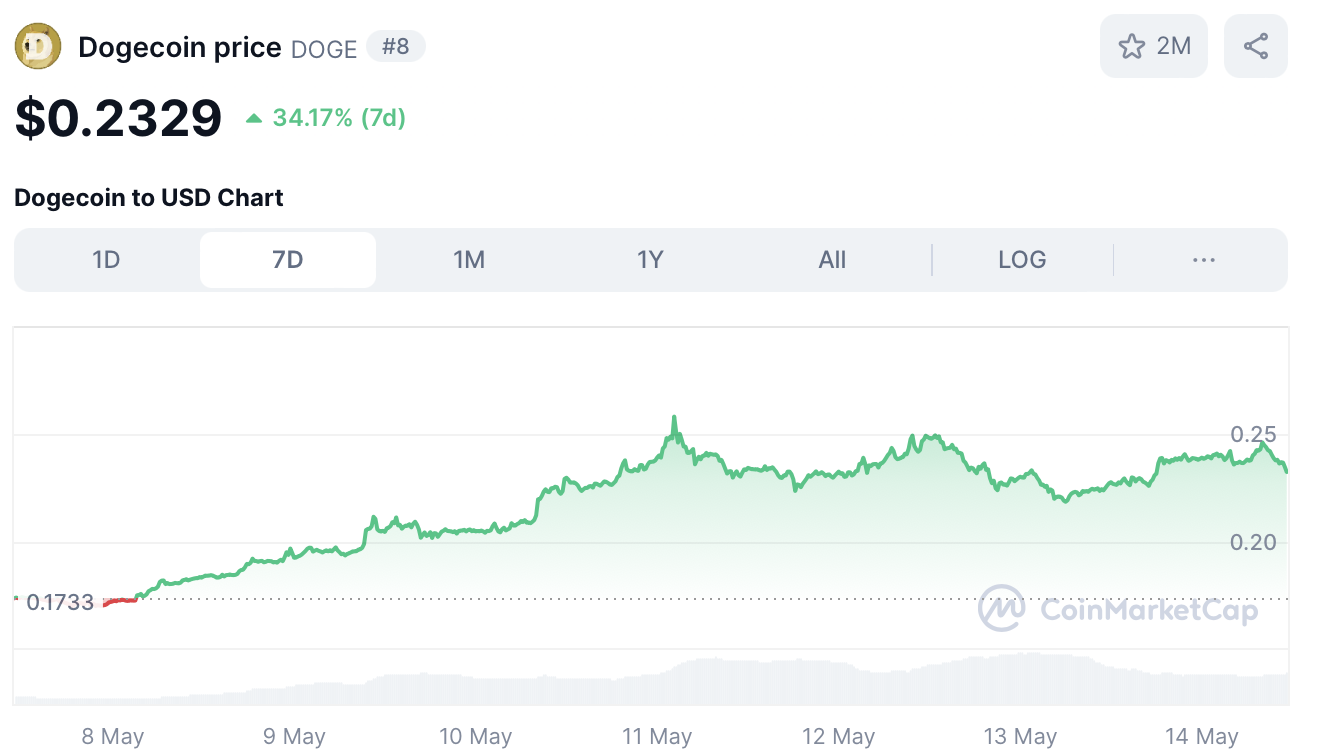The width and height of the screenshot is (1320, 756).
Task: Click the Dogecoin to USD Chart title
Action: 149,198
